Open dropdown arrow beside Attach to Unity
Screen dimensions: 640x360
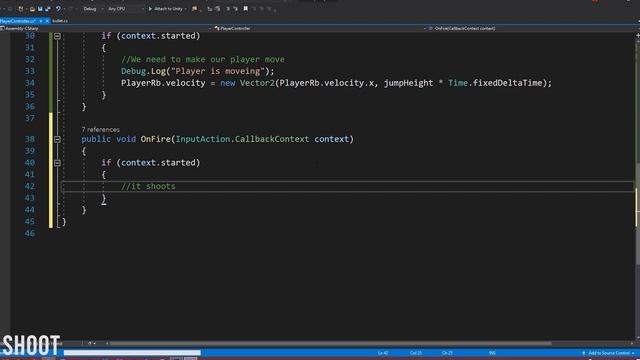tap(186, 9)
